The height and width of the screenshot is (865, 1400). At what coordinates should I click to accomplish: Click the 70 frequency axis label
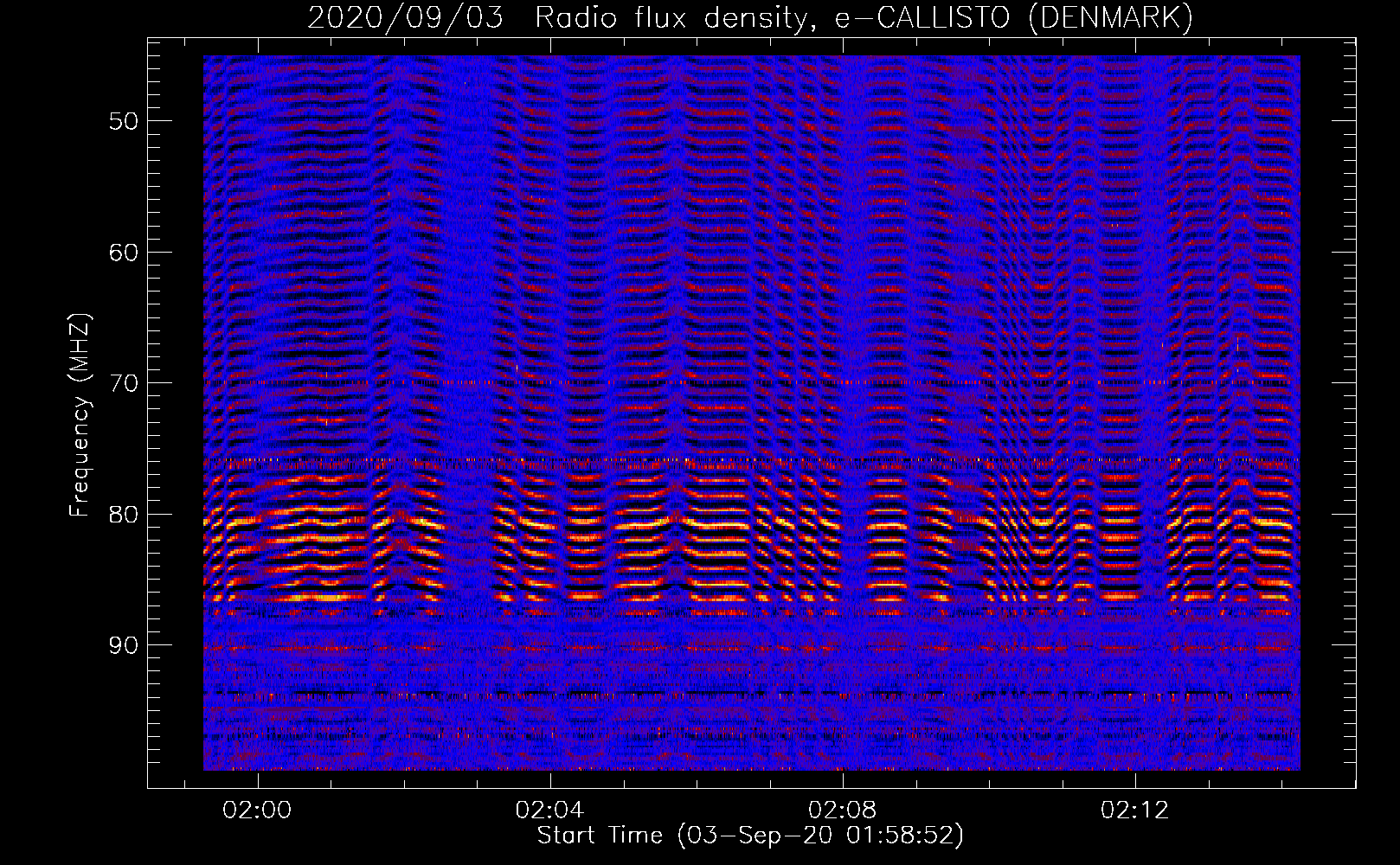click(x=123, y=383)
